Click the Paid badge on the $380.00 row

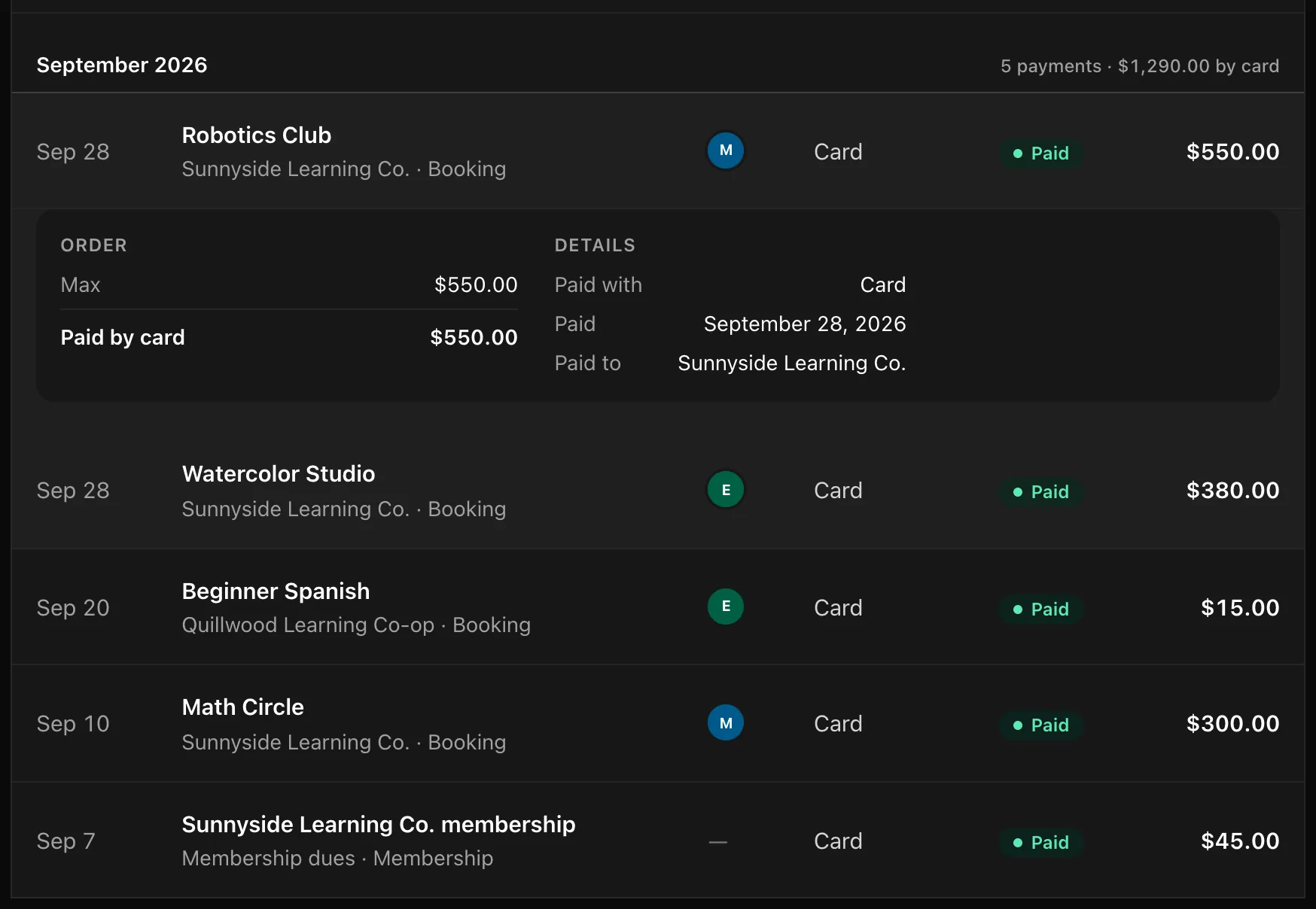tap(1041, 491)
